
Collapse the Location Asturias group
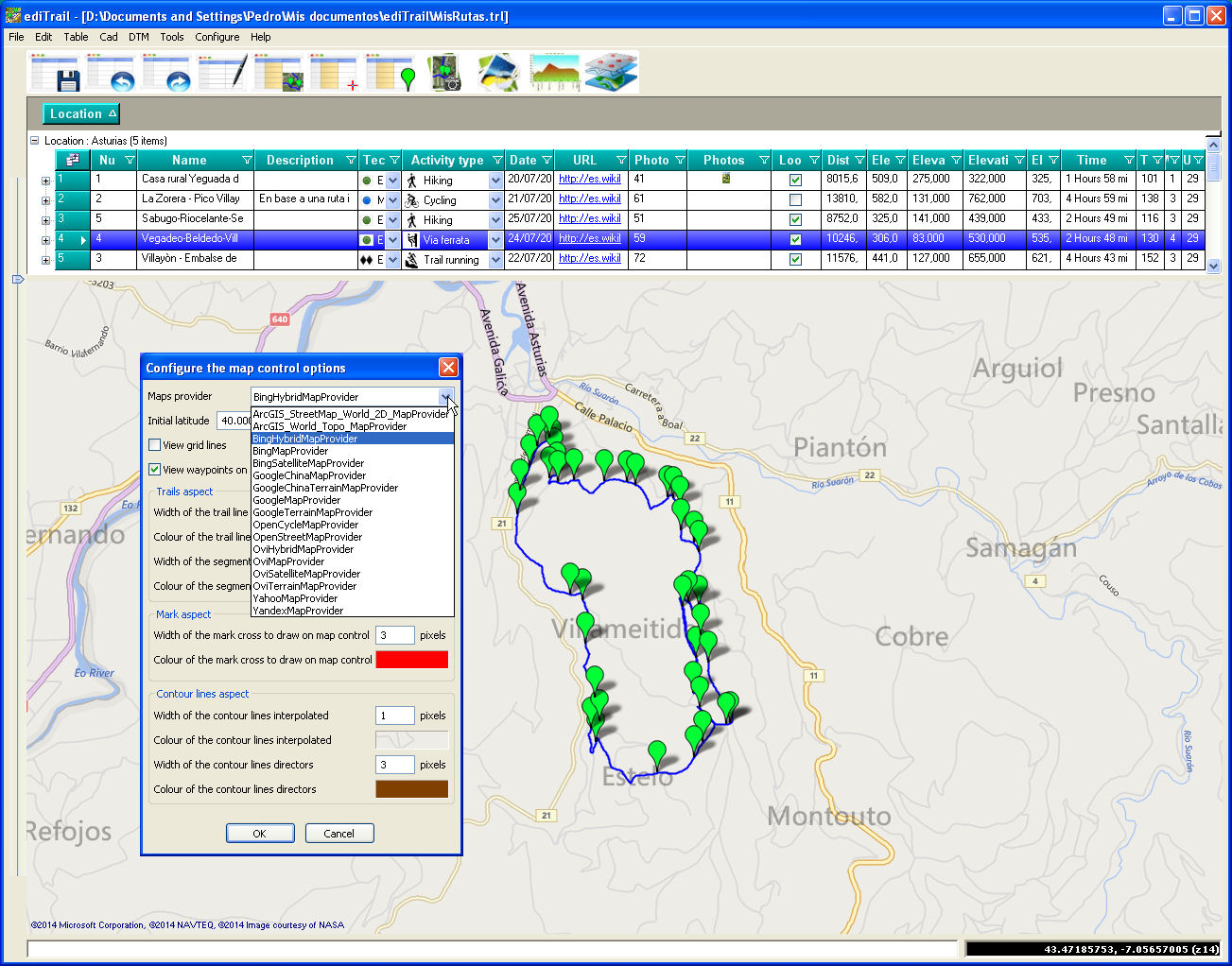[35, 141]
